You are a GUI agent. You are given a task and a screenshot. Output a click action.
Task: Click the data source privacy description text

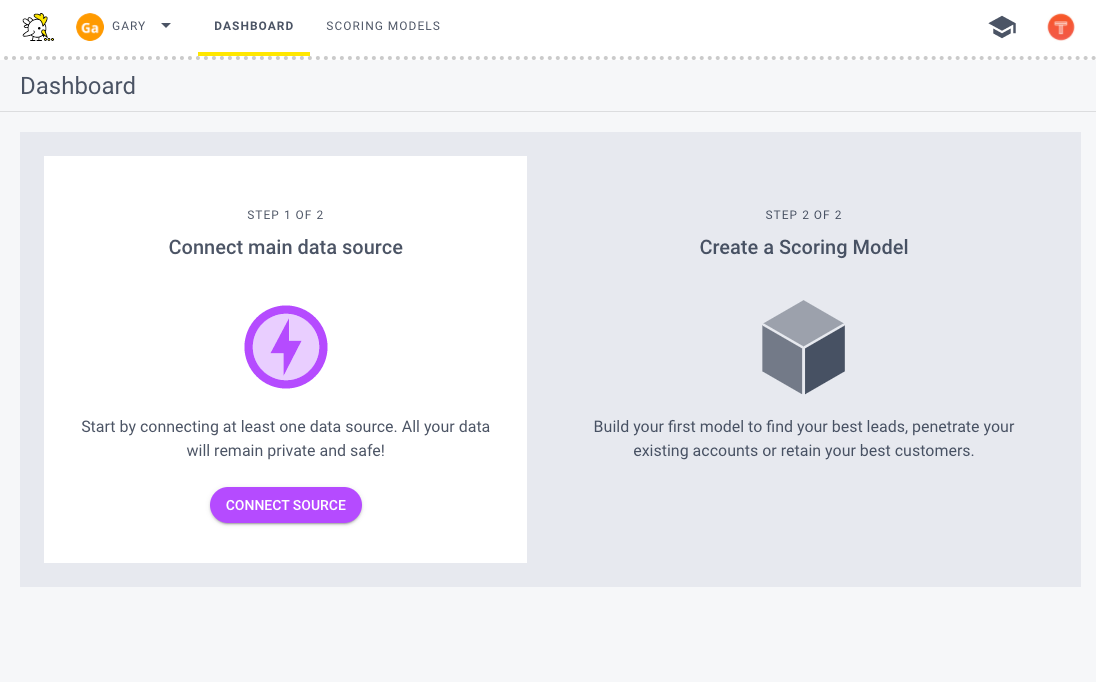click(x=286, y=438)
